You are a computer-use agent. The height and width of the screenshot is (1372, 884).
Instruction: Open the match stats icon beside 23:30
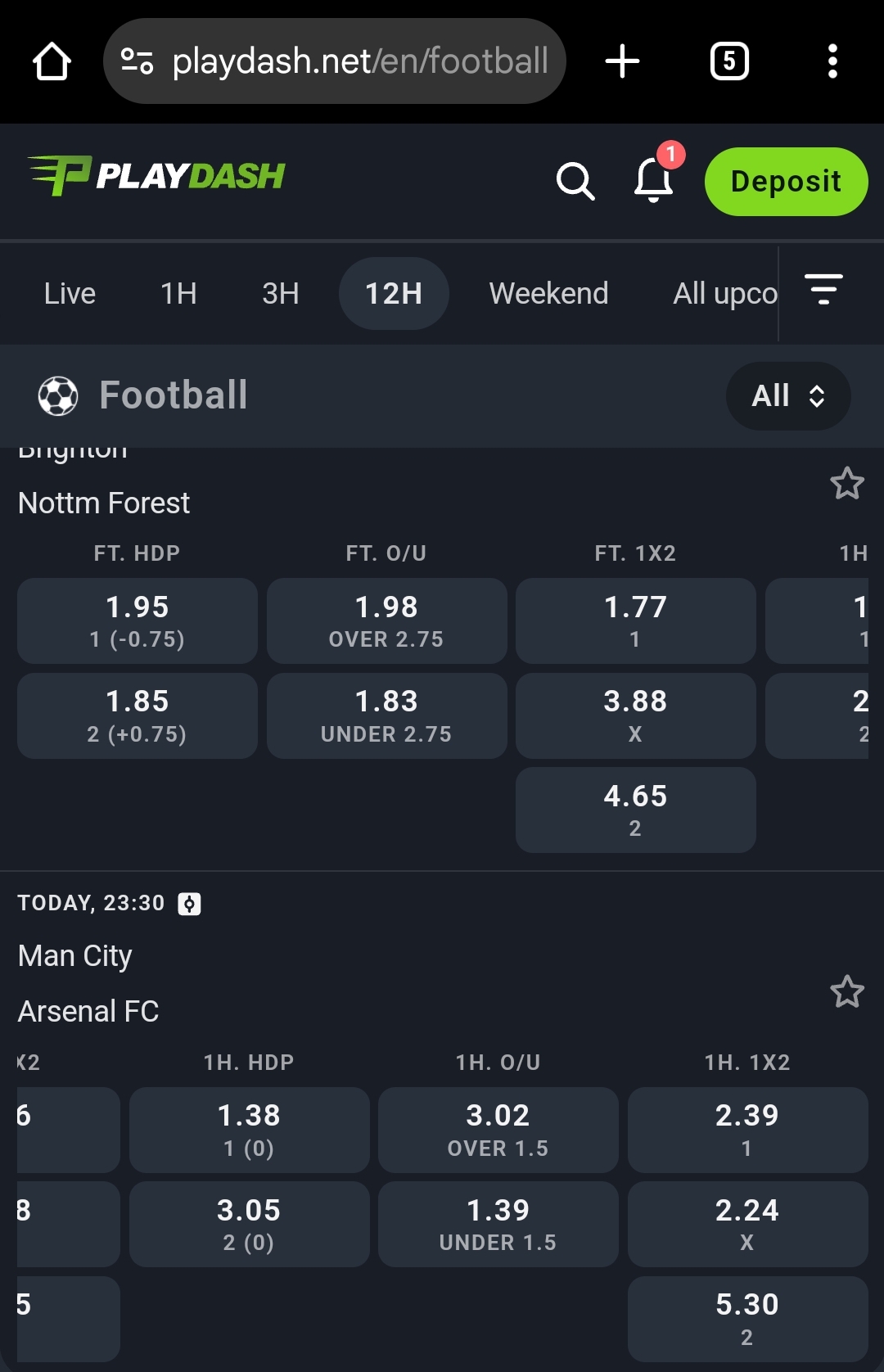[x=189, y=904]
